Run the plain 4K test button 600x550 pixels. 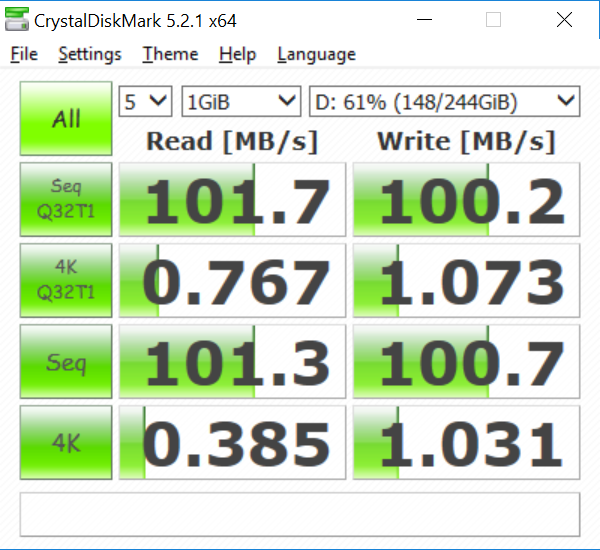pyautogui.click(x=66, y=443)
